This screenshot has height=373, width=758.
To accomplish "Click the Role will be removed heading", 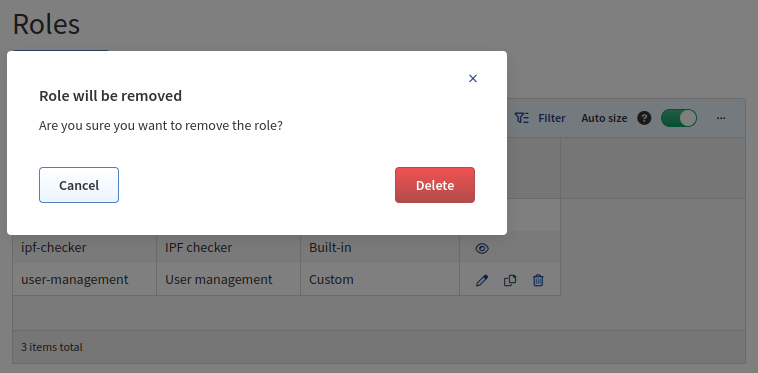I will click(111, 96).
